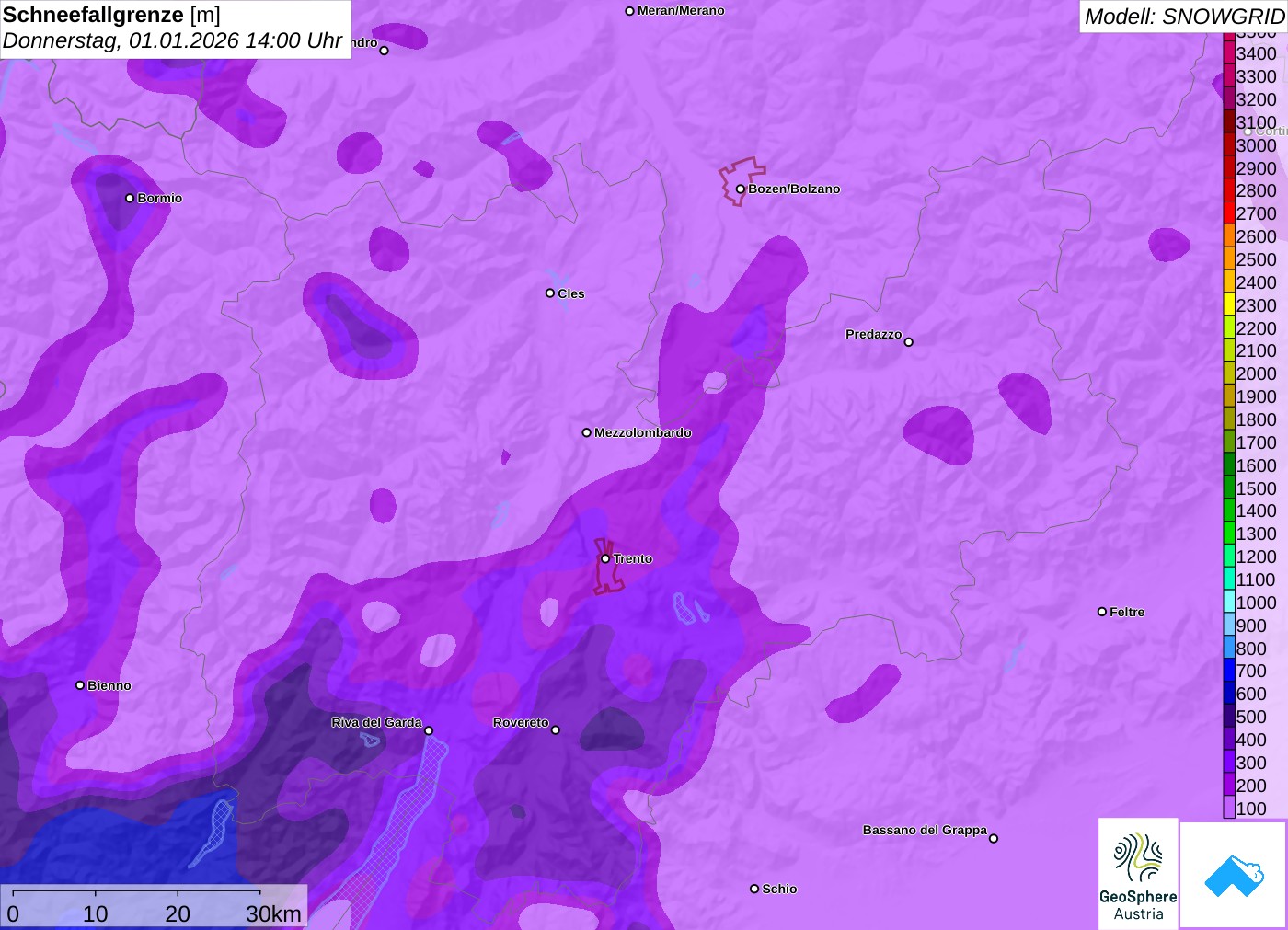Select the 1900 legend color swatch
The height and width of the screenshot is (930, 1288).
[1229, 396]
